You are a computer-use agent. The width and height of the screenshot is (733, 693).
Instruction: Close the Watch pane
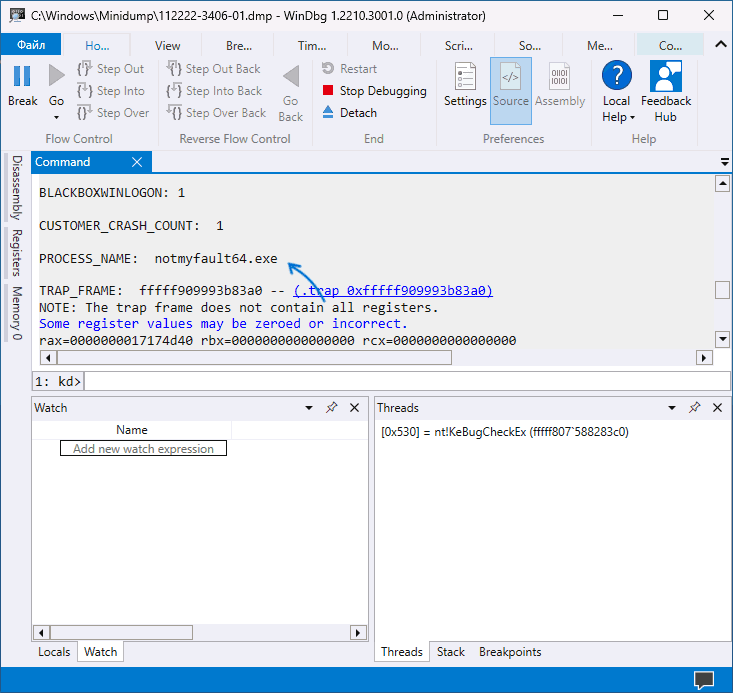pyautogui.click(x=354, y=408)
